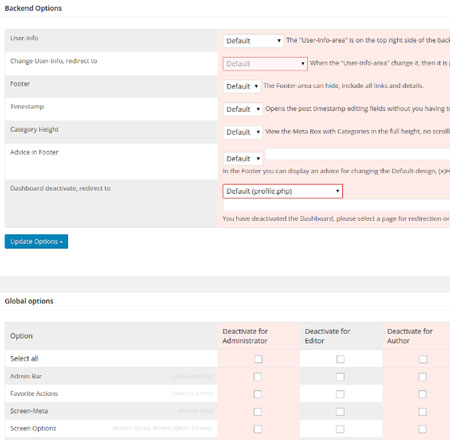Deactivate Admin Bar for Author
This screenshot has height=440, width=450.
point(422,377)
